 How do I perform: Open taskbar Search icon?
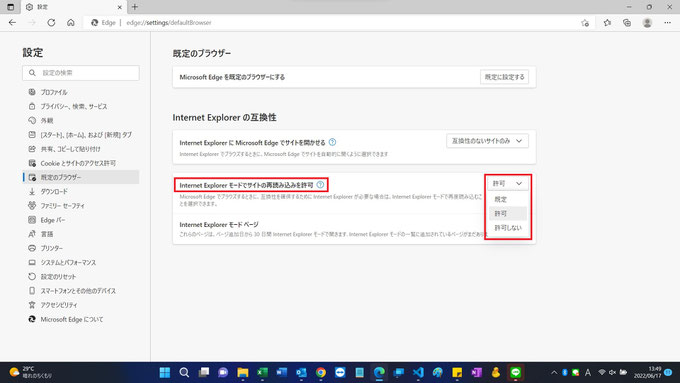click(x=184, y=372)
